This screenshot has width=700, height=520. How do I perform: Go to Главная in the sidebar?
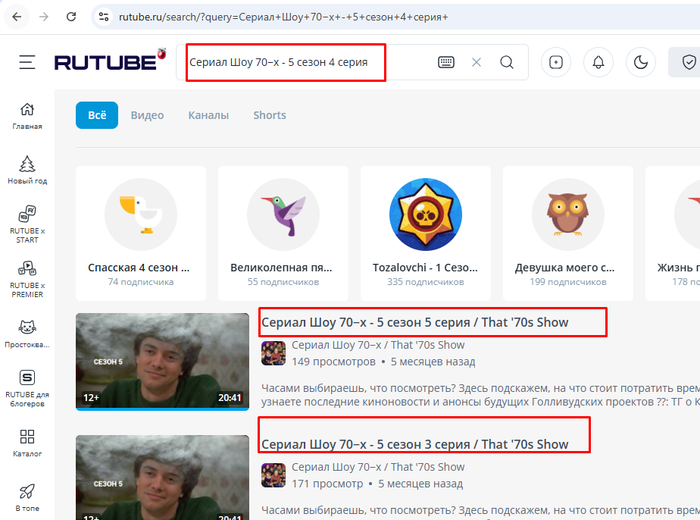click(x=27, y=116)
